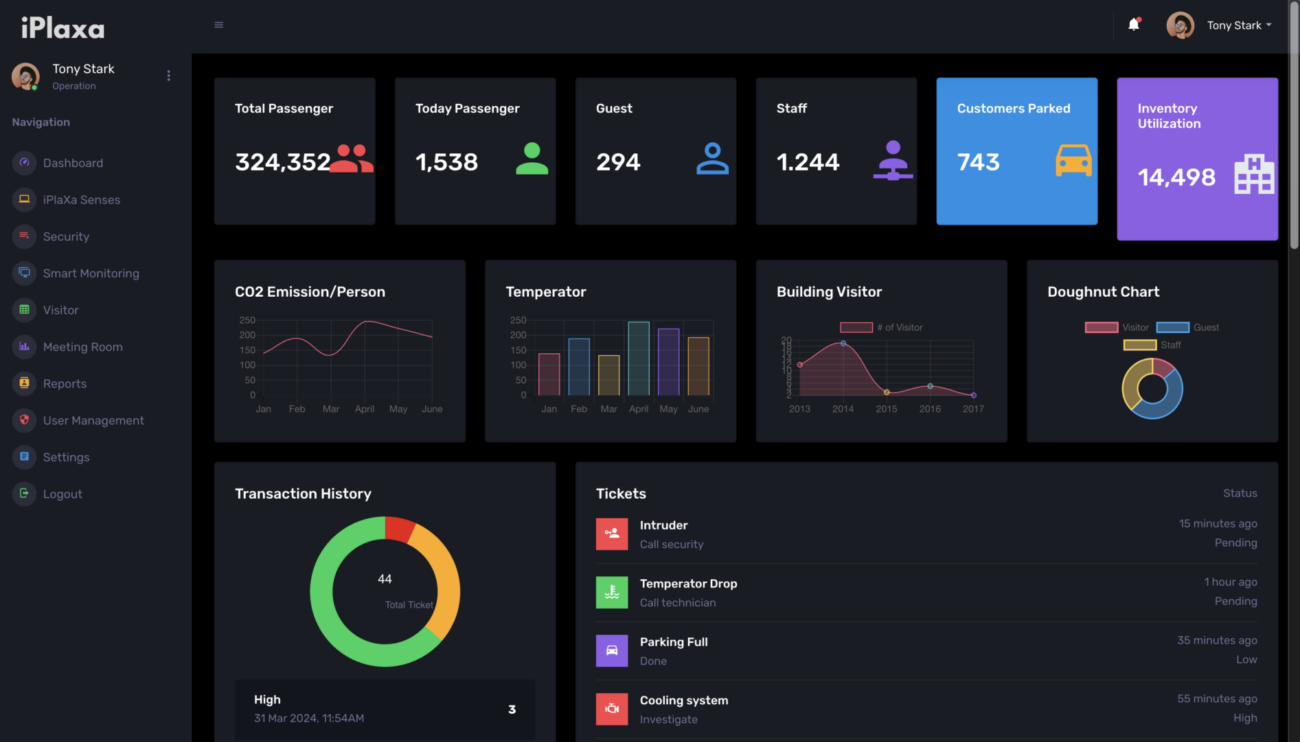Toggle sidebar with hamburger menu icon
This screenshot has width=1300, height=742.
219,25
